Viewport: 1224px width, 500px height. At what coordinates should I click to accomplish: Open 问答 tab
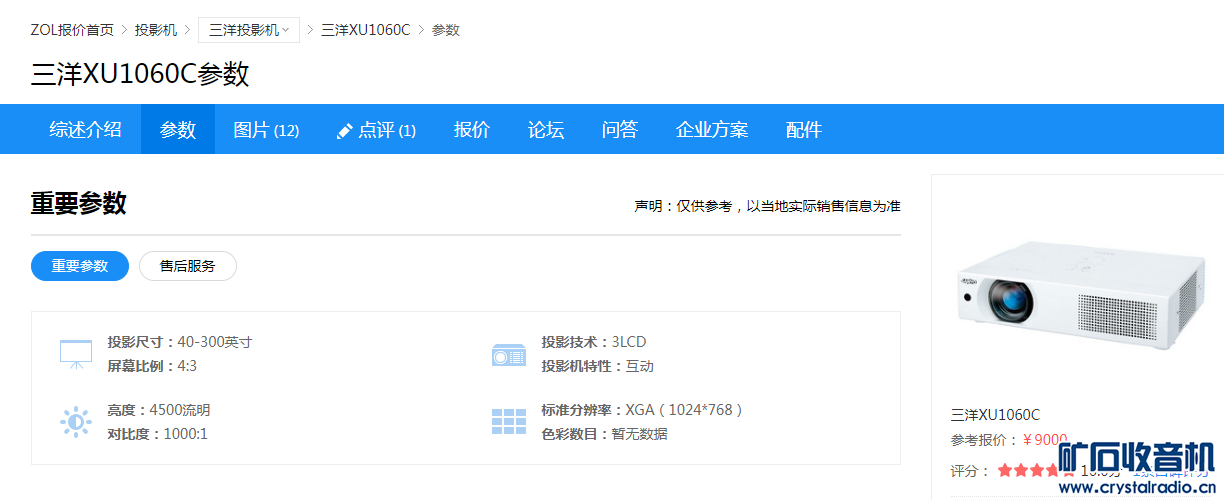(x=620, y=129)
